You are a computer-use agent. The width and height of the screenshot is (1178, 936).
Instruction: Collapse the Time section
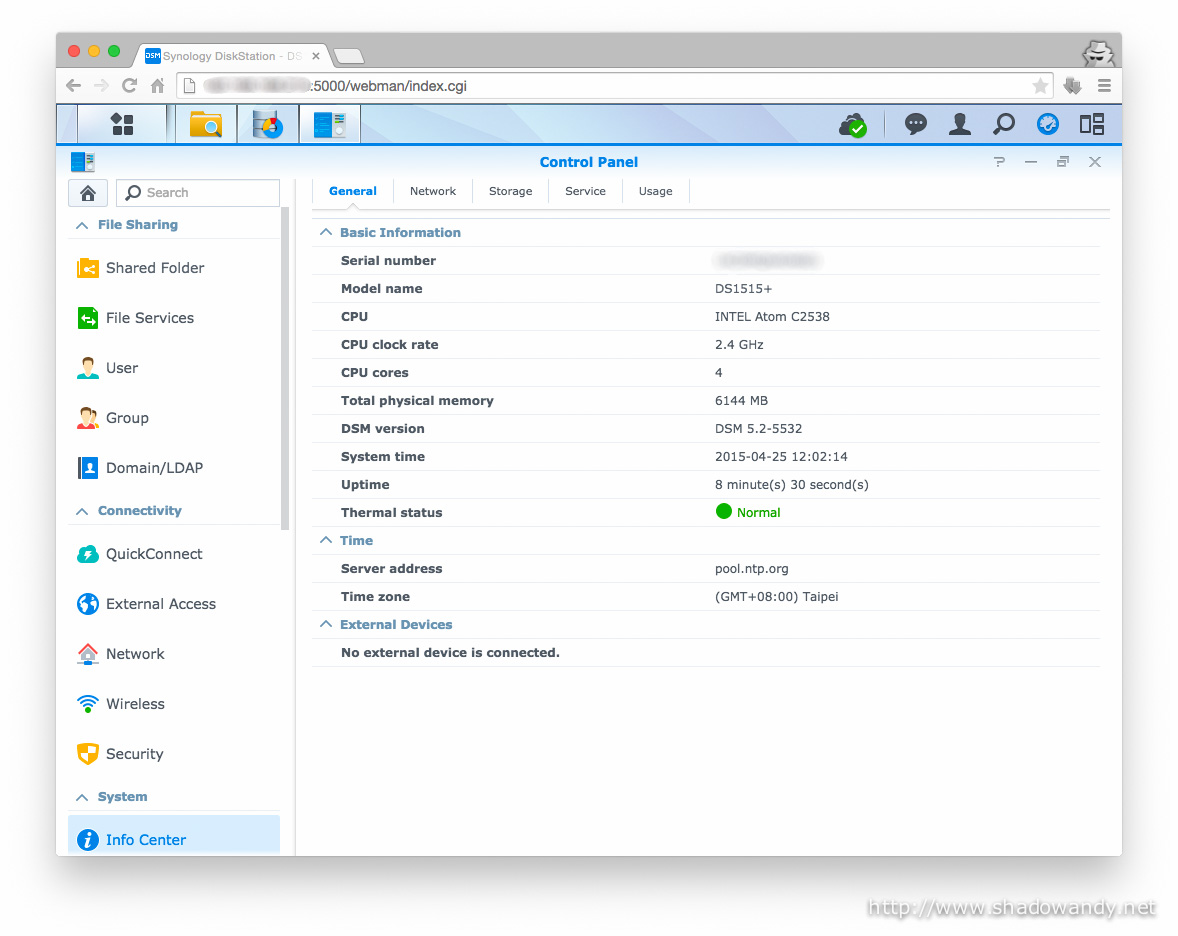pos(325,541)
